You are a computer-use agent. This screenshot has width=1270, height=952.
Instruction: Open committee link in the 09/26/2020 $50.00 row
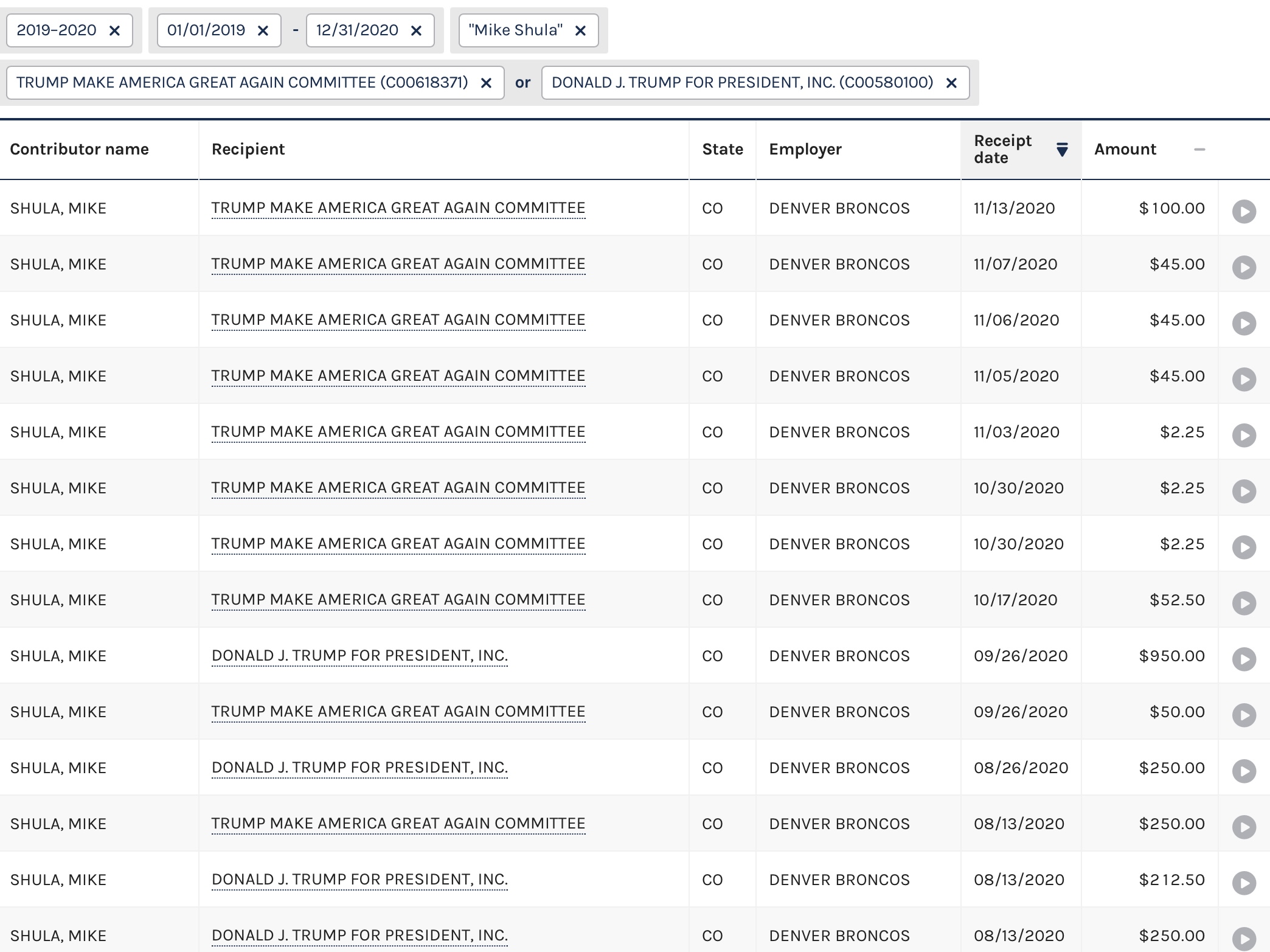398,712
